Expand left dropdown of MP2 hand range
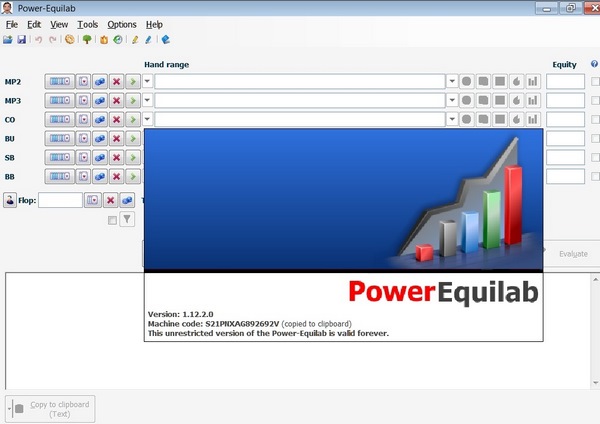The height and width of the screenshot is (424, 600). tap(147, 81)
